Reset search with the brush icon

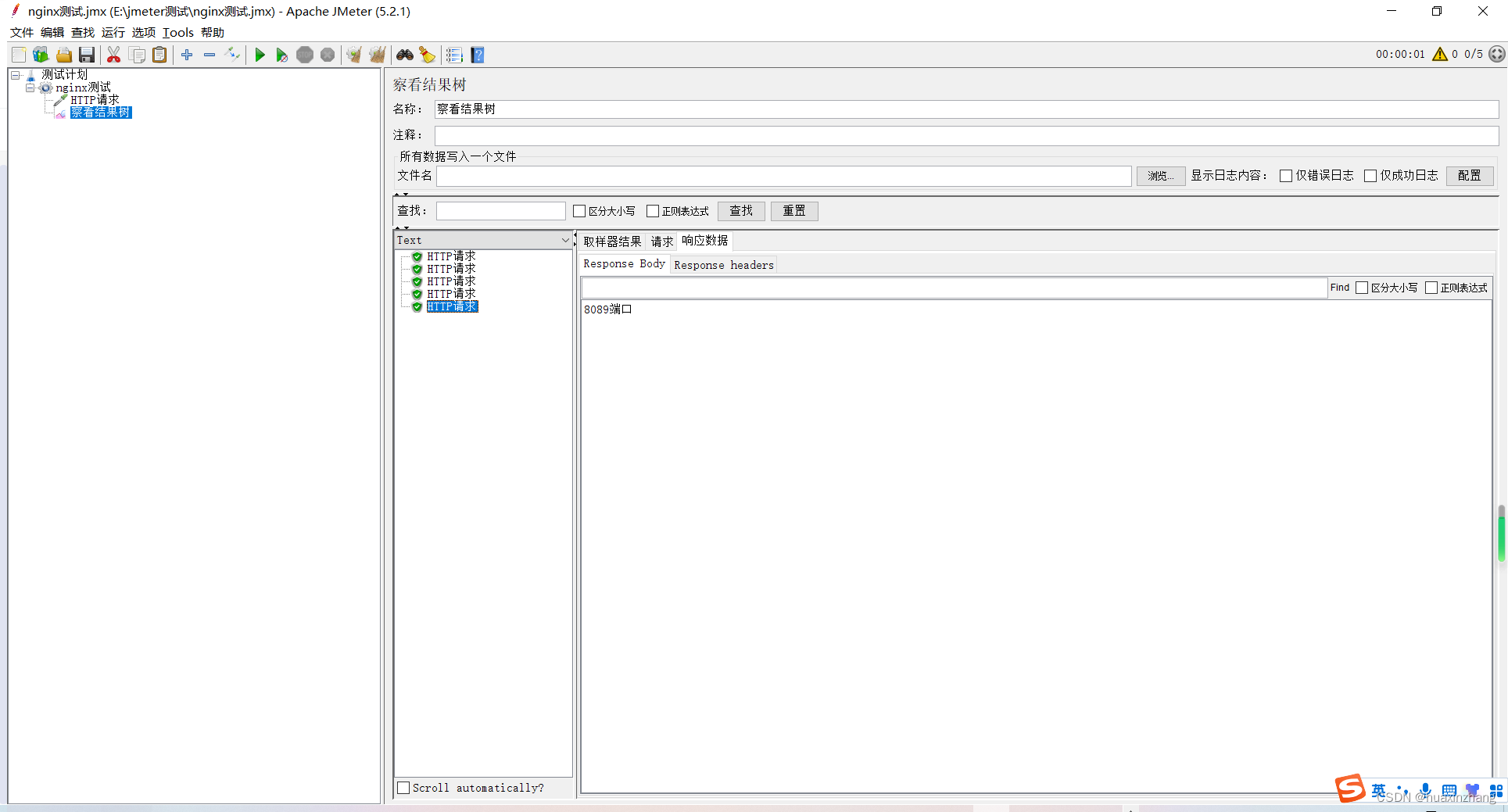(427, 55)
